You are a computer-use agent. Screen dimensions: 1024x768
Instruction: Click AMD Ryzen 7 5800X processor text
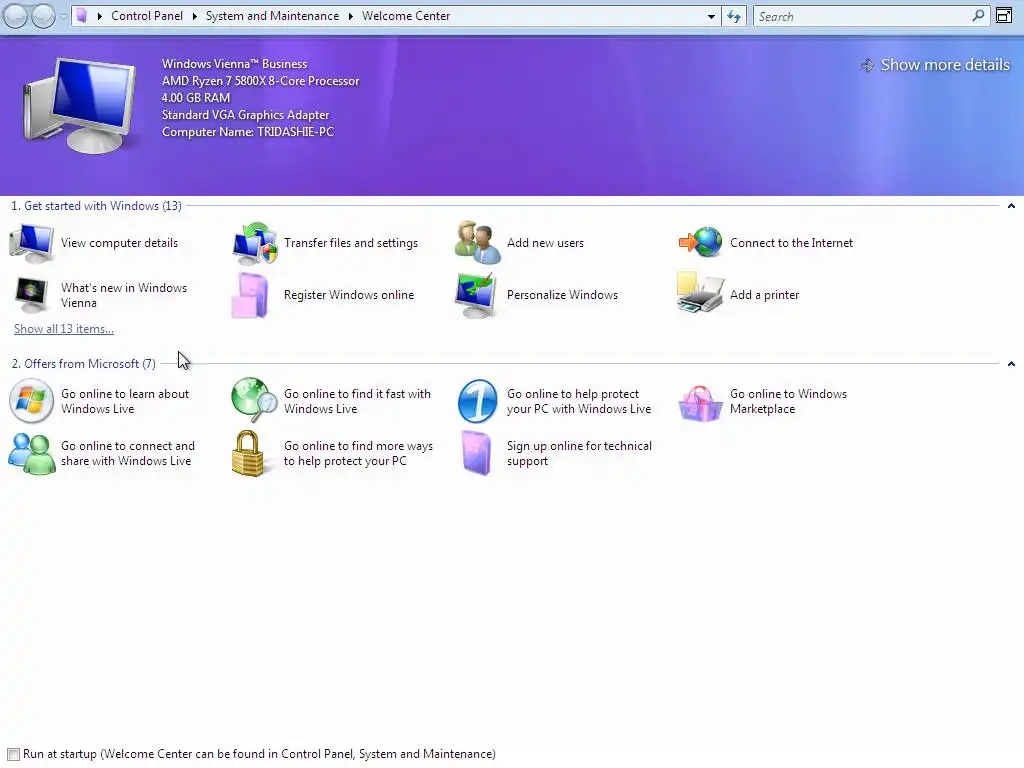pos(261,81)
